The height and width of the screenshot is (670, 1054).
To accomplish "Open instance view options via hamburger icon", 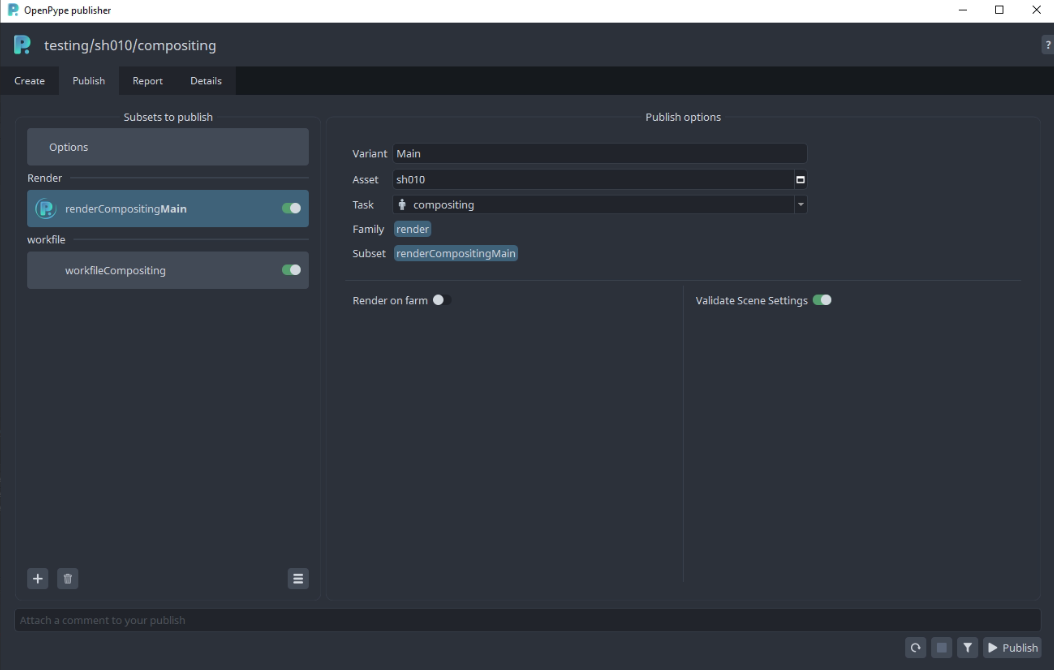I will [x=297, y=578].
